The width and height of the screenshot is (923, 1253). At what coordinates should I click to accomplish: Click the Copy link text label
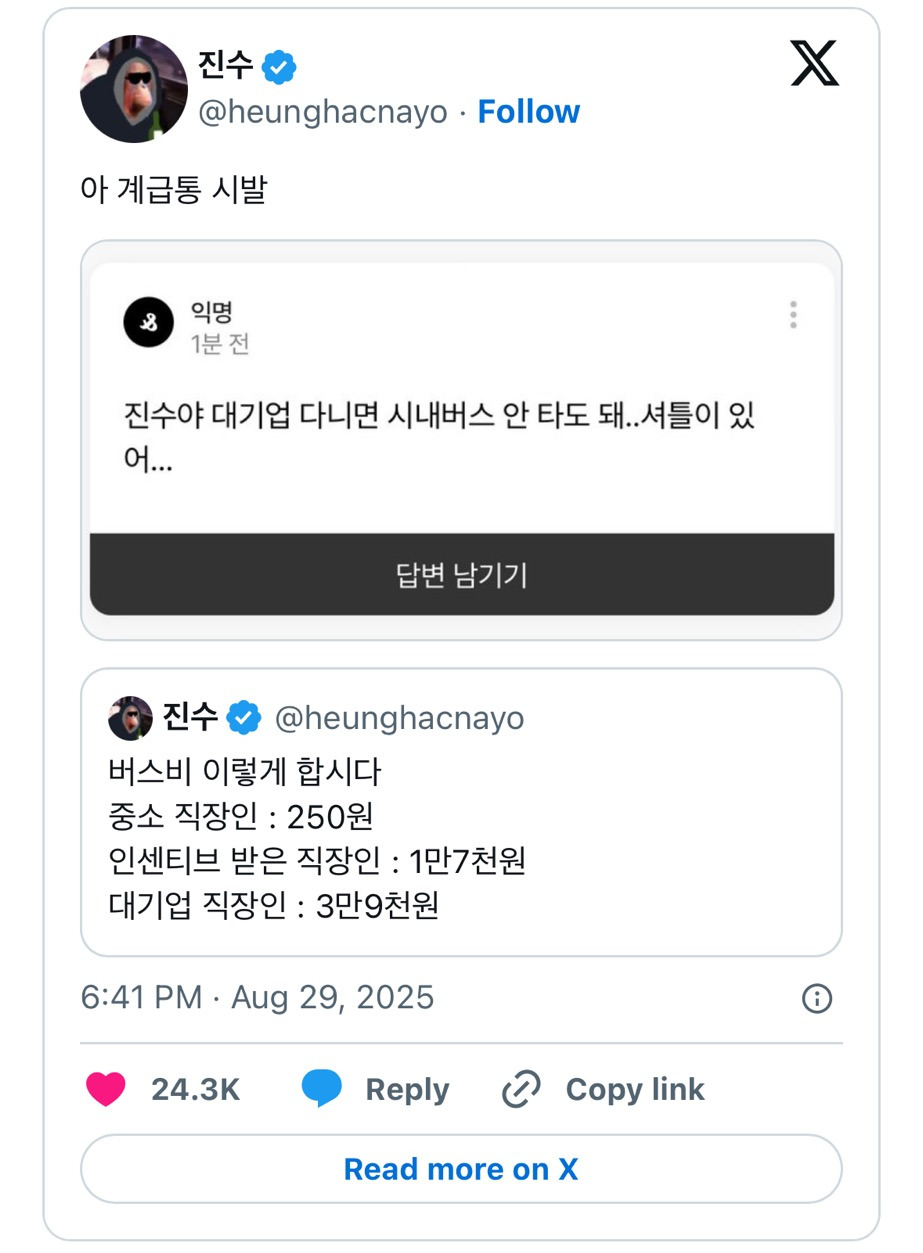tap(635, 1089)
